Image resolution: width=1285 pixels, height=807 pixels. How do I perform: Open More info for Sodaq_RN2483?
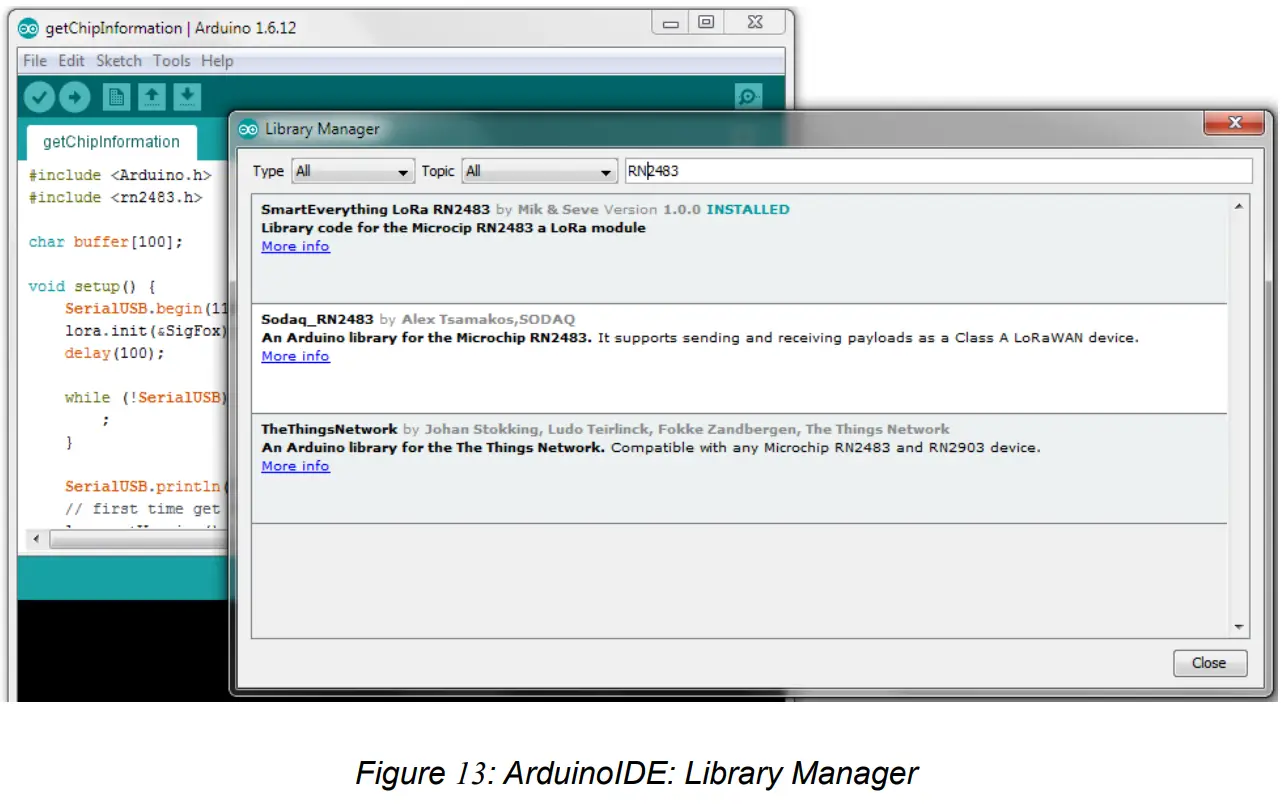pyautogui.click(x=295, y=357)
